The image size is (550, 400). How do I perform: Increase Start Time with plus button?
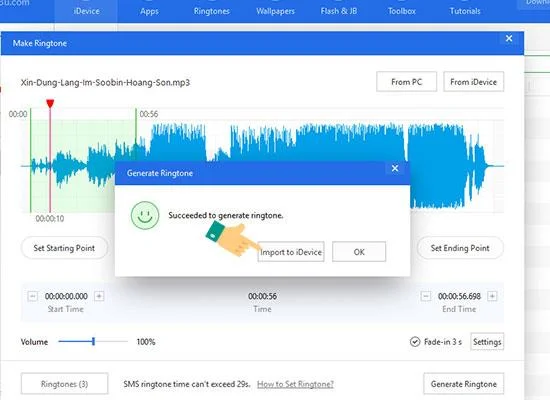tap(99, 296)
